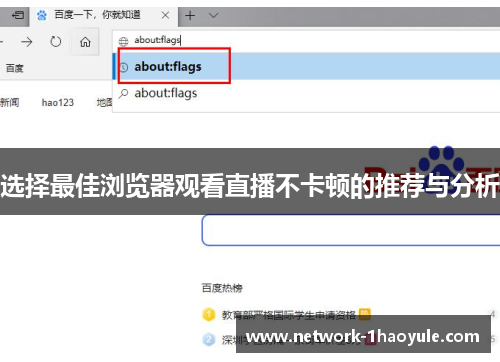Image resolution: width=500 pixels, height=362 pixels.
Task: Open the first 百度热榜 headline
Action: [x=289, y=314]
